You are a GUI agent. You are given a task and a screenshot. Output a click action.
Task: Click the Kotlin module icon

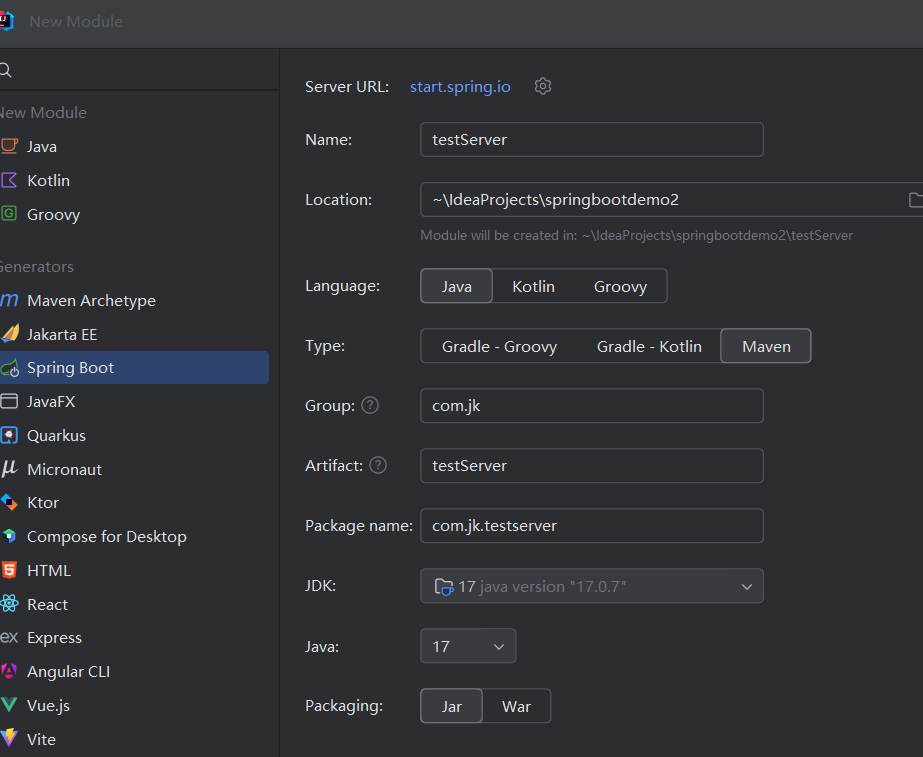point(9,180)
